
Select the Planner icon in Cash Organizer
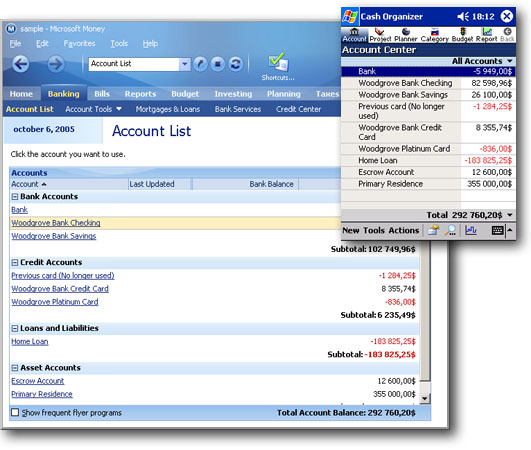point(406,35)
